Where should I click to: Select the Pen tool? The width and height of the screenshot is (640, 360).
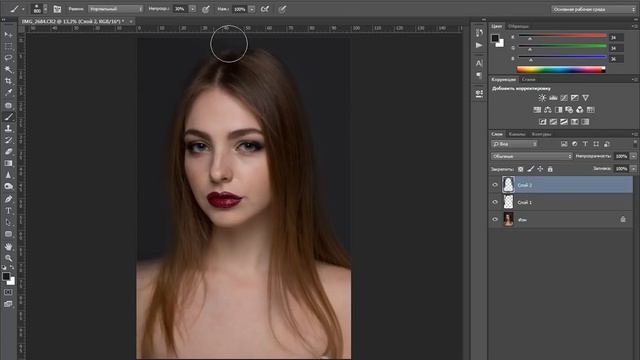8,199
